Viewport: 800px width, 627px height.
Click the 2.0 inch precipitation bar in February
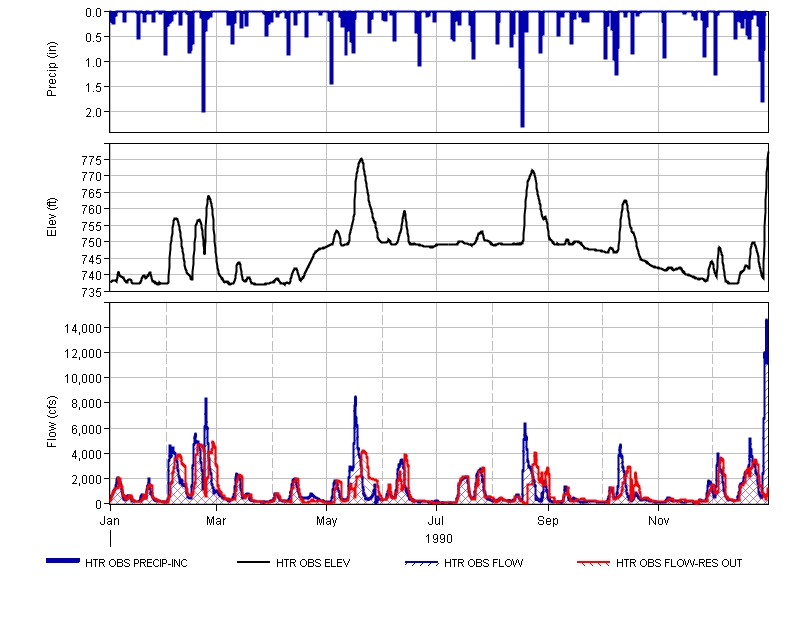click(203, 62)
